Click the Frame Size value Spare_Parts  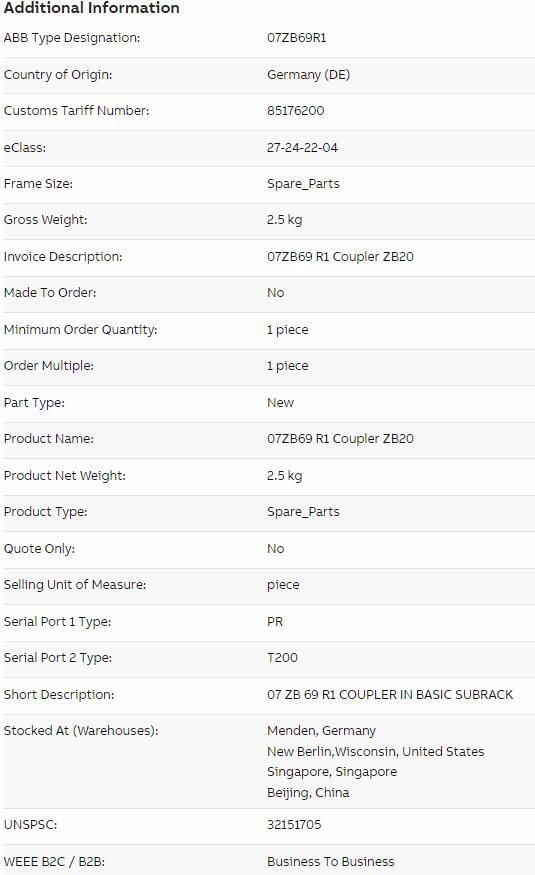pyautogui.click(x=303, y=184)
